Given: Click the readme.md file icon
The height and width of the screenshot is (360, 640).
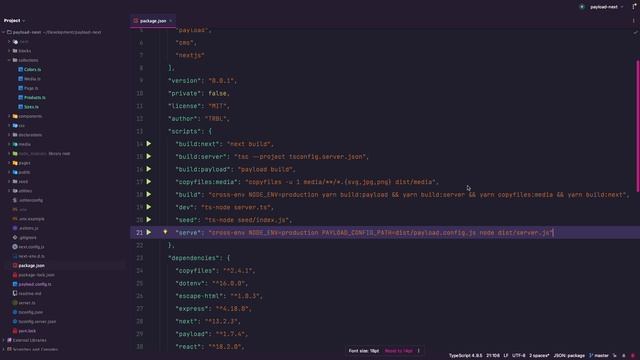Looking at the screenshot, I should click(x=15, y=293).
